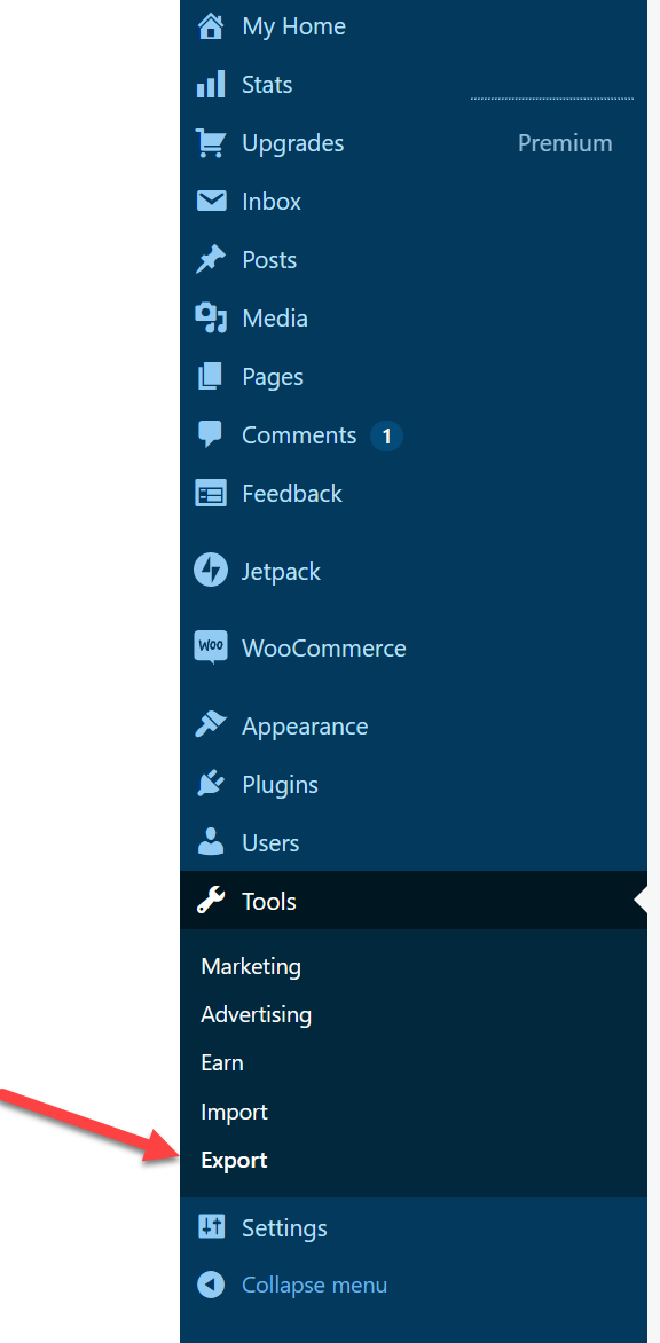Screen dimensions: 660x1343
Task: Expand the Settings menu section
Action: click(x=284, y=1227)
